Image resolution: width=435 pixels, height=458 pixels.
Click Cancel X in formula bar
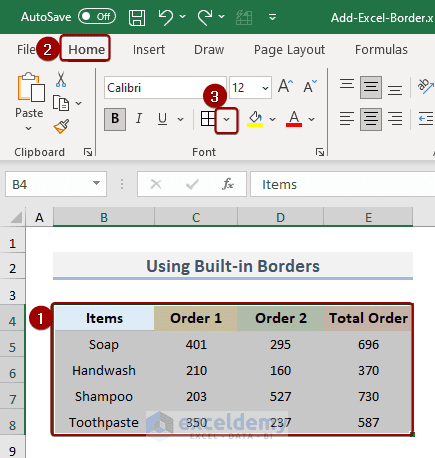click(156, 184)
